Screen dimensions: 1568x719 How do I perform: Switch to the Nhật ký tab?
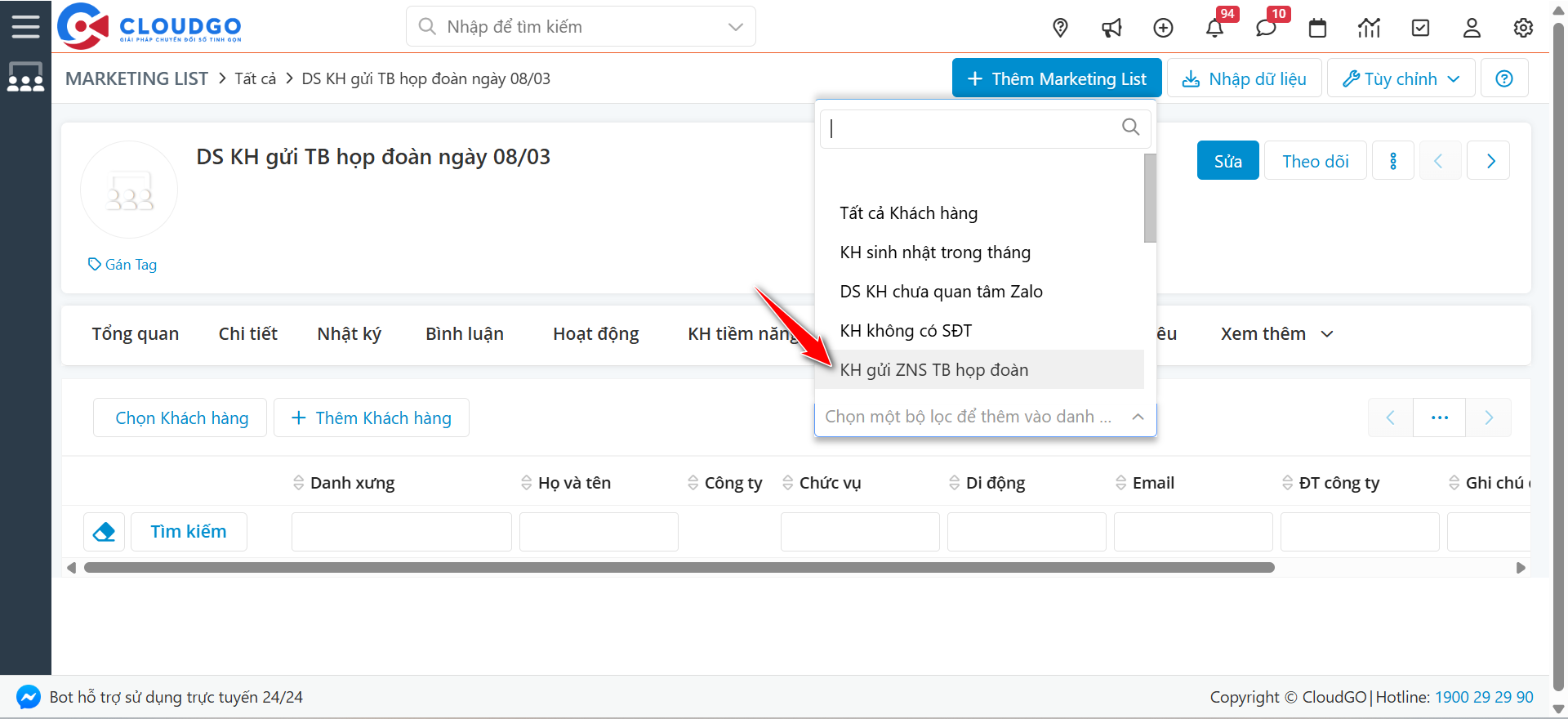pos(350,334)
